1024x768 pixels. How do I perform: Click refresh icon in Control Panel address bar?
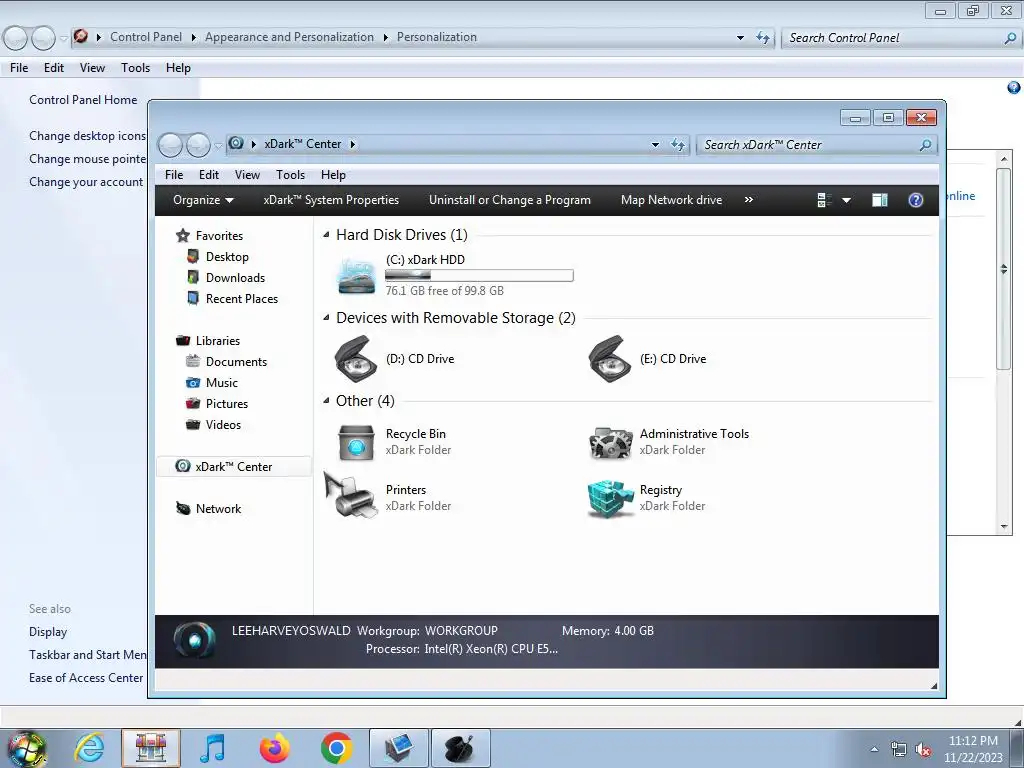point(763,37)
